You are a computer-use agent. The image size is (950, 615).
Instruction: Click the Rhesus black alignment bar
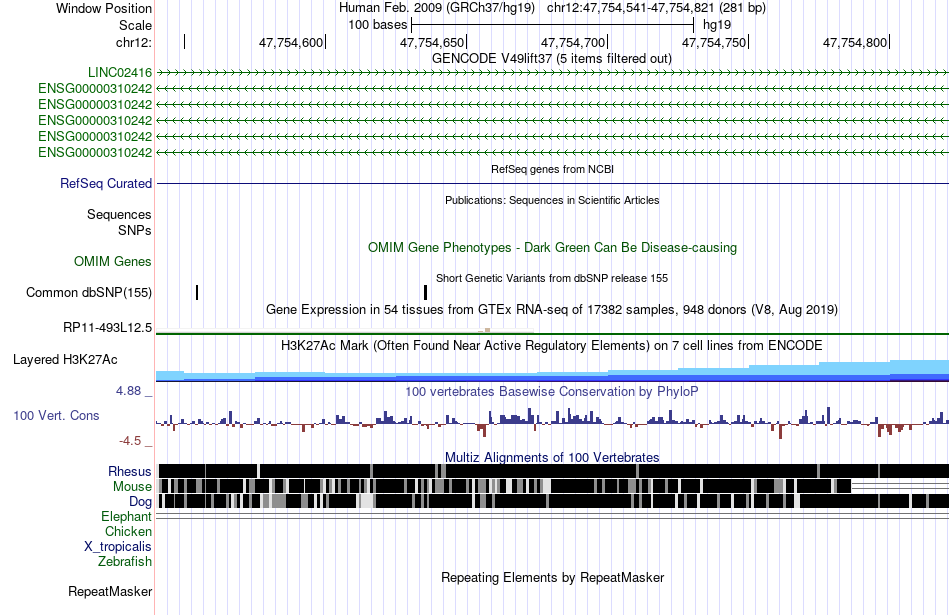(552, 471)
